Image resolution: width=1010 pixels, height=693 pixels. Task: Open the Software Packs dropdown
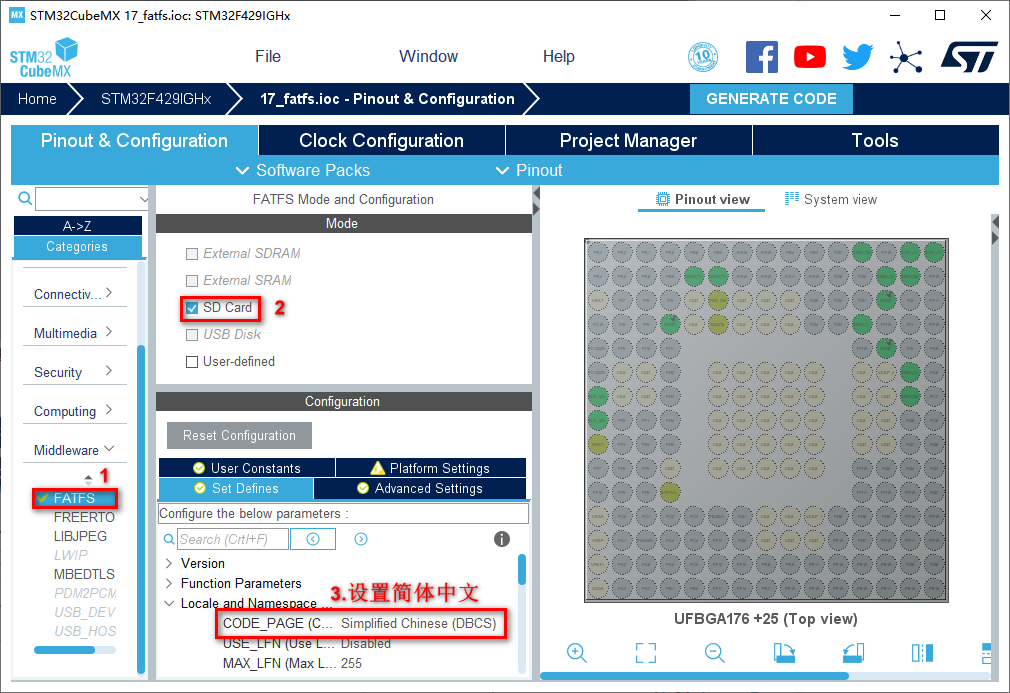pyautogui.click(x=303, y=170)
